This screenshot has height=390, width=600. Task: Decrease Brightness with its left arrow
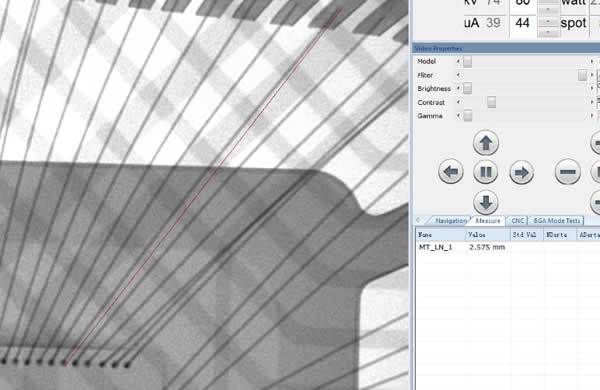pos(458,88)
